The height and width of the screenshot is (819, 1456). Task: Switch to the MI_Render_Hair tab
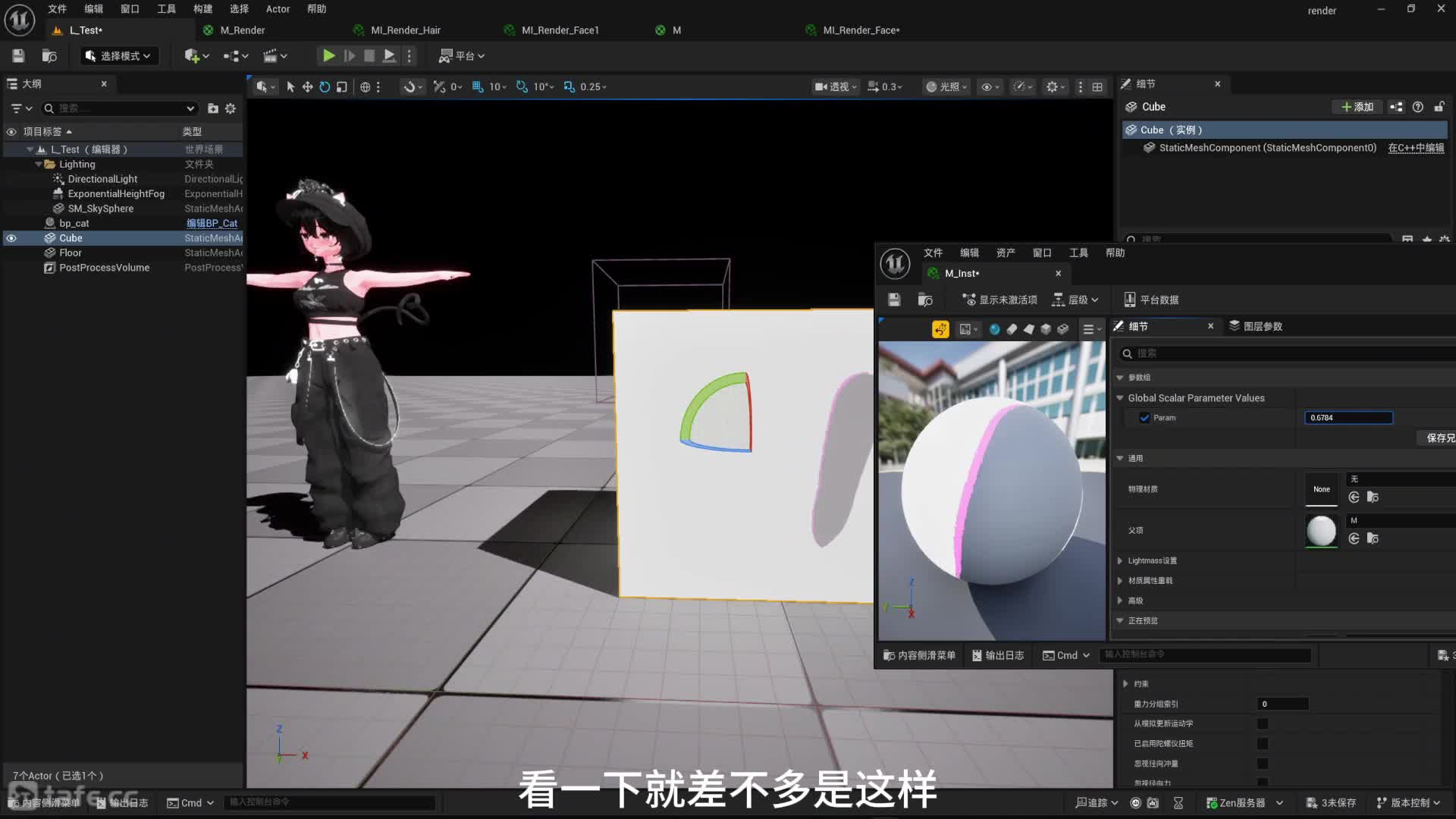(x=405, y=30)
